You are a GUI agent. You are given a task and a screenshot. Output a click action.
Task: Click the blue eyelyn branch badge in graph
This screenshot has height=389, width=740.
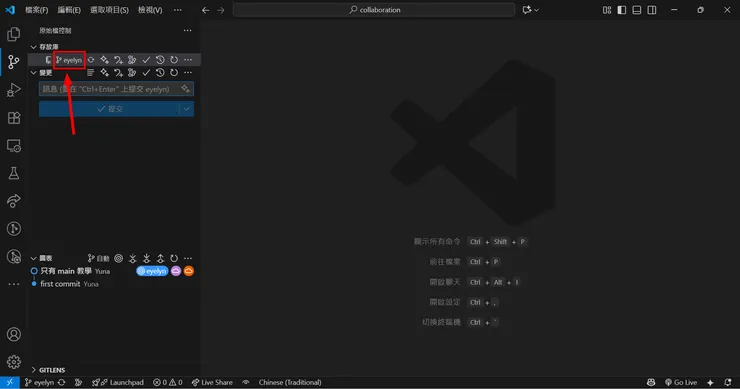pos(152,271)
